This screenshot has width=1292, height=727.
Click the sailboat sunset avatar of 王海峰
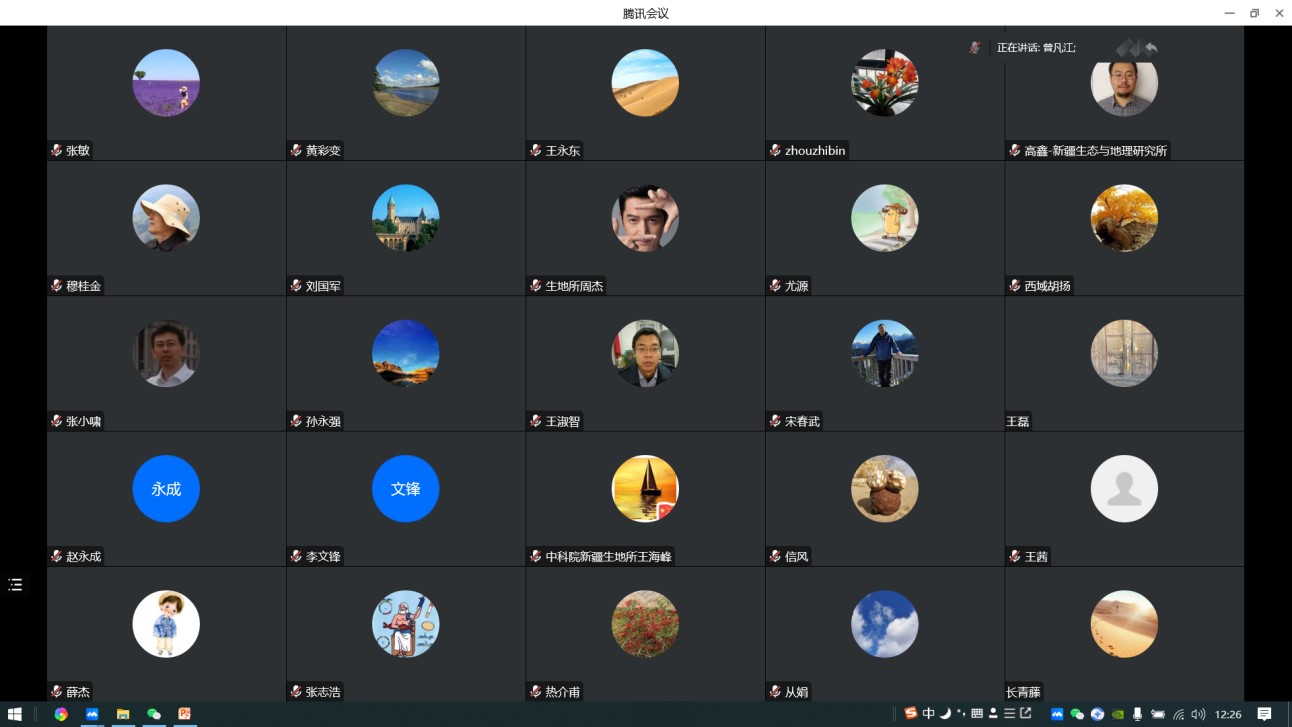pos(645,489)
